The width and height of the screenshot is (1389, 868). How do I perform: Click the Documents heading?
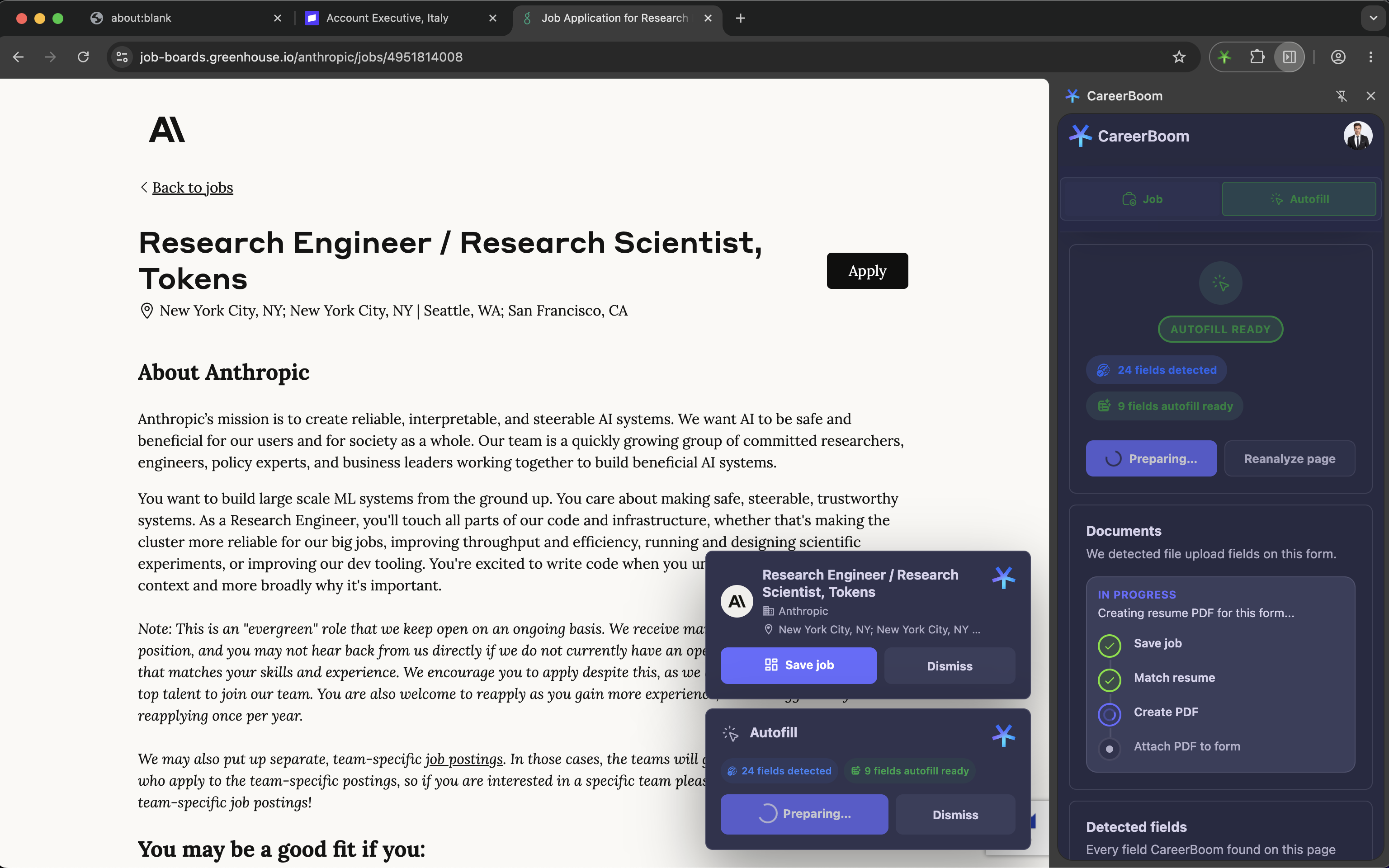point(1123,531)
